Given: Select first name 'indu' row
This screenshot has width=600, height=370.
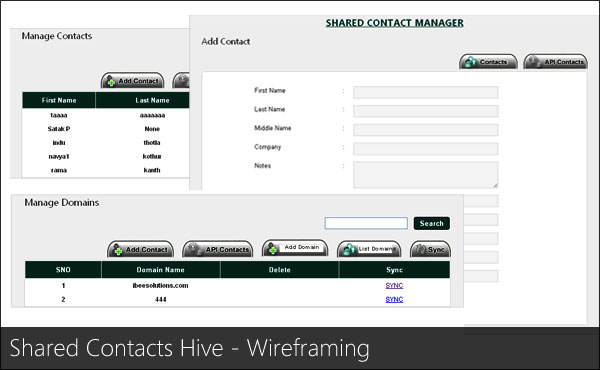Looking at the screenshot, I should [x=59, y=143].
